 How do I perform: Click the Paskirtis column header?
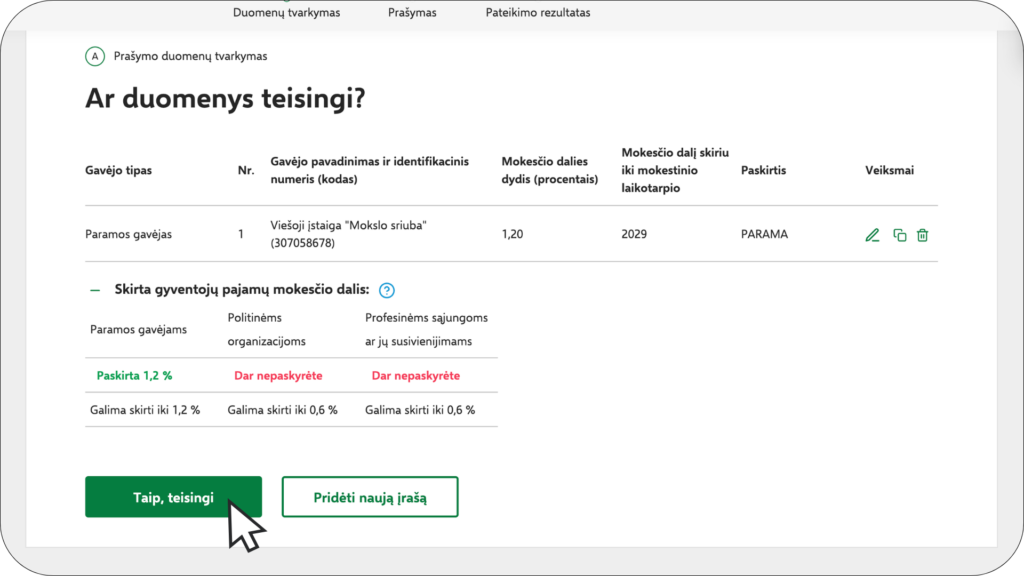pyautogui.click(x=763, y=171)
